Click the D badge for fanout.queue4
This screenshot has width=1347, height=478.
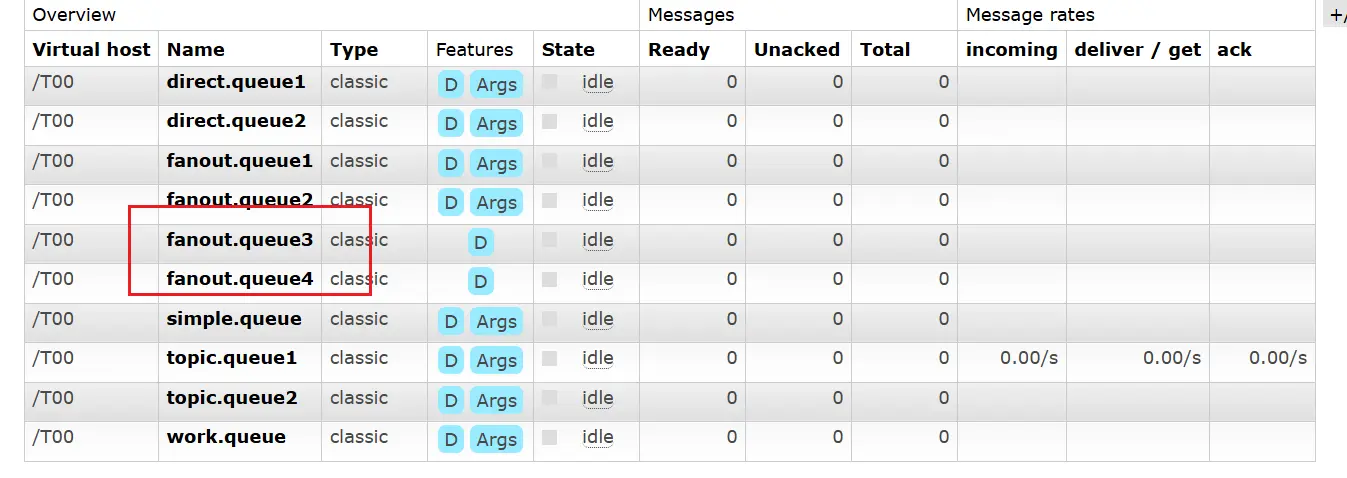481,281
